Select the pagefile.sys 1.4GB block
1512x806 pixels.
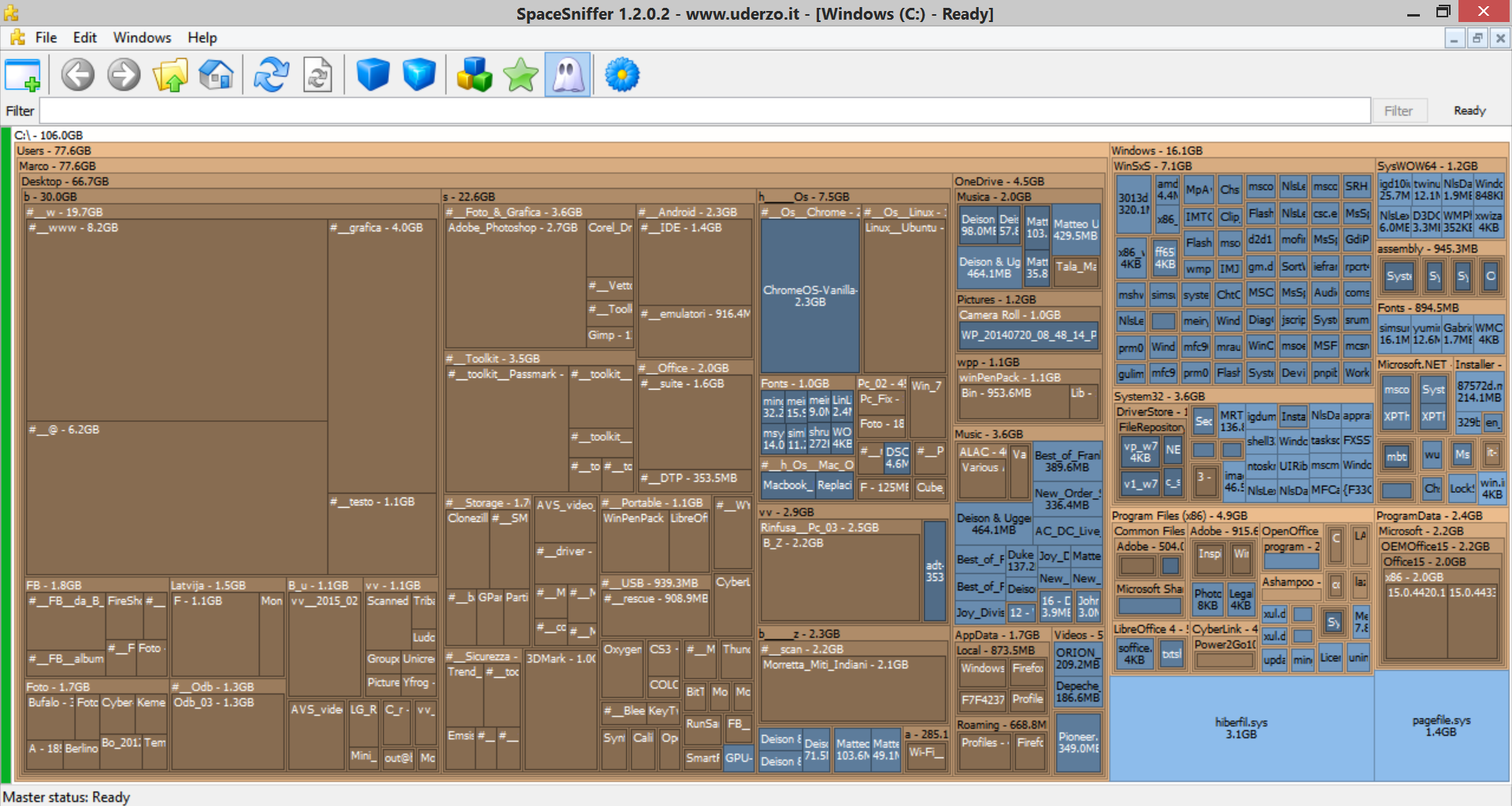pos(1440,726)
